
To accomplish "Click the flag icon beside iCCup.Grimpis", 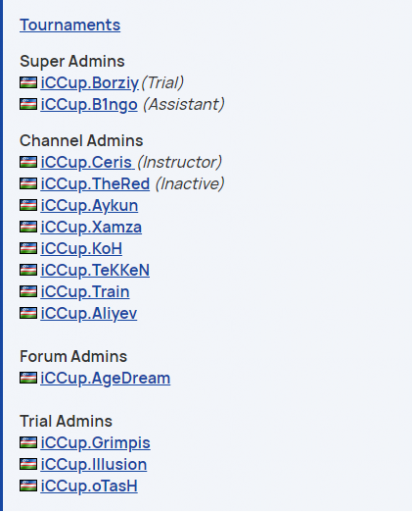I will point(28,443).
